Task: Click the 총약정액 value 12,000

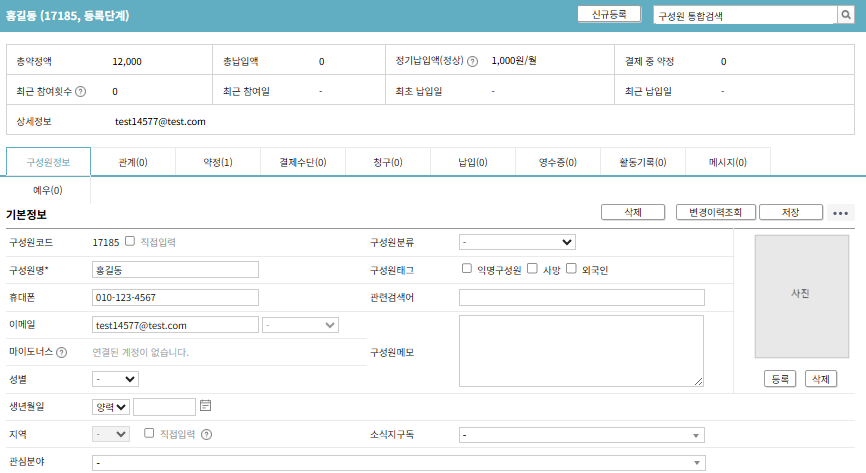Action: (127, 61)
